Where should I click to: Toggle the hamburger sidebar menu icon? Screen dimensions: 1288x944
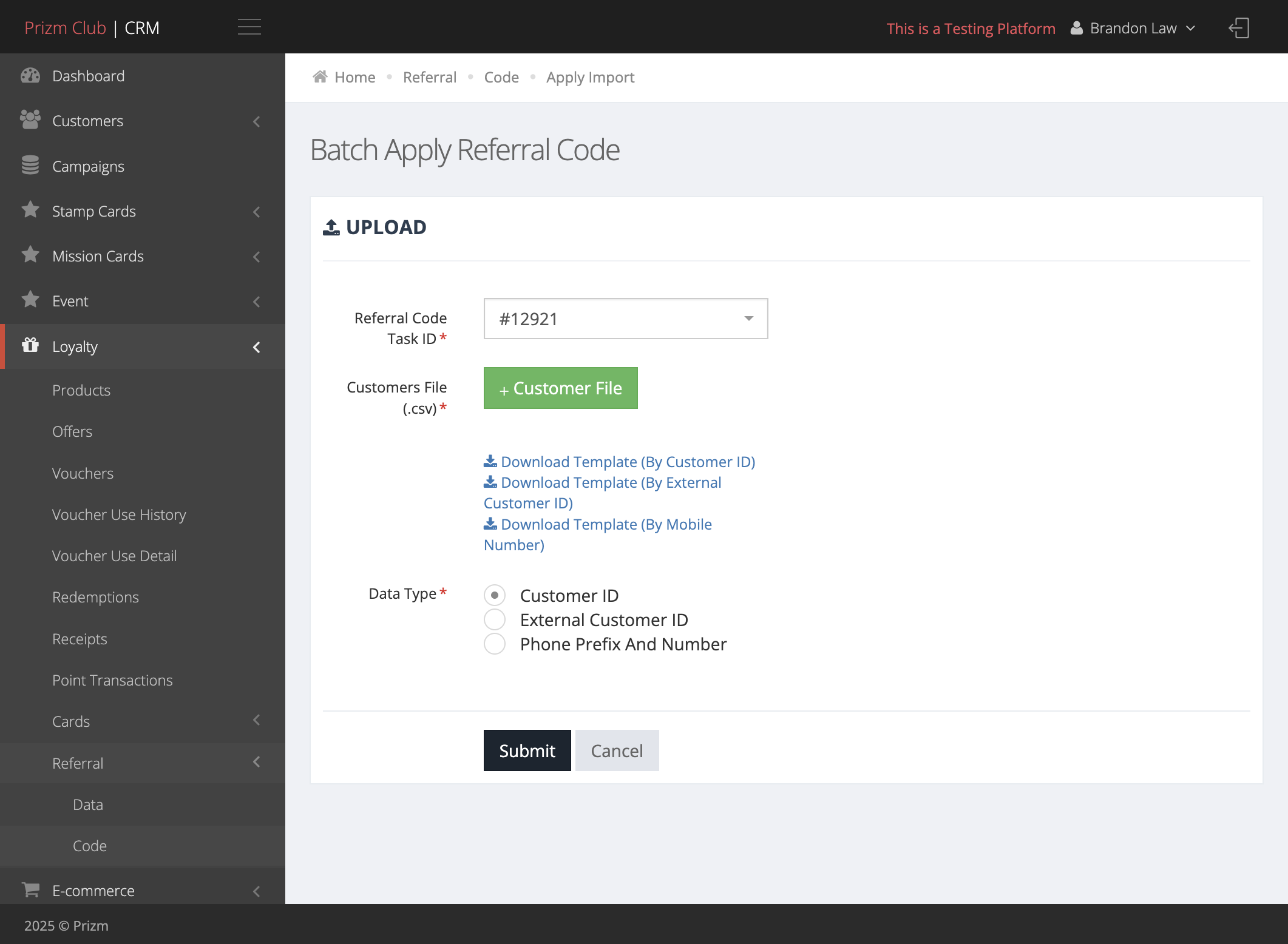249,27
